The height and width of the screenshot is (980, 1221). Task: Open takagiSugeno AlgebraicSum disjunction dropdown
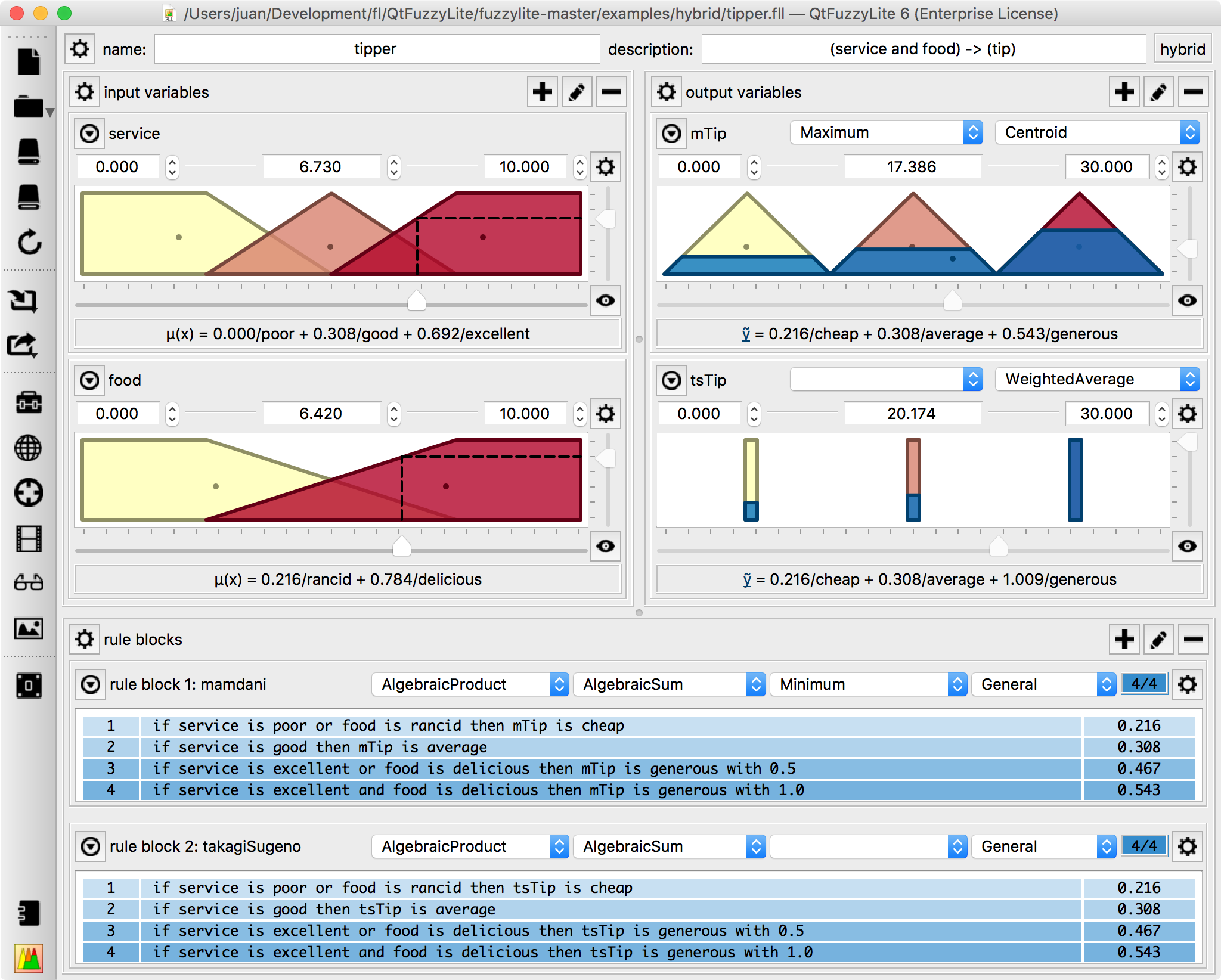click(669, 846)
